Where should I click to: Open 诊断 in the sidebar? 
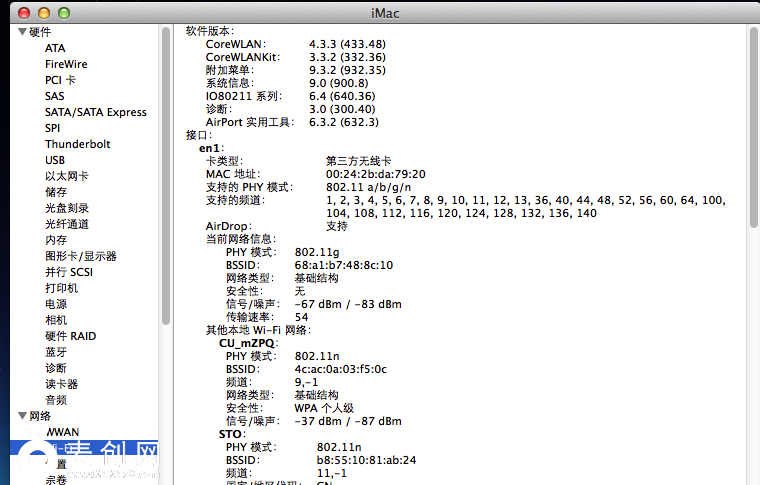coord(56,368)
